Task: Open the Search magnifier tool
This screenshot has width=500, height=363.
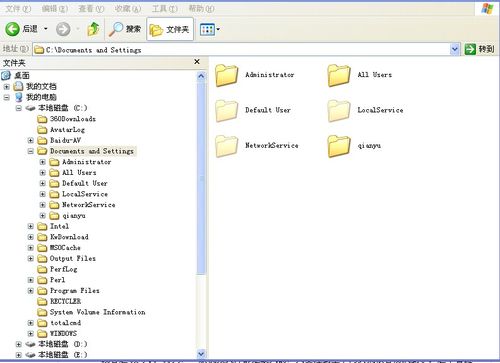Action: click(116, 29)
